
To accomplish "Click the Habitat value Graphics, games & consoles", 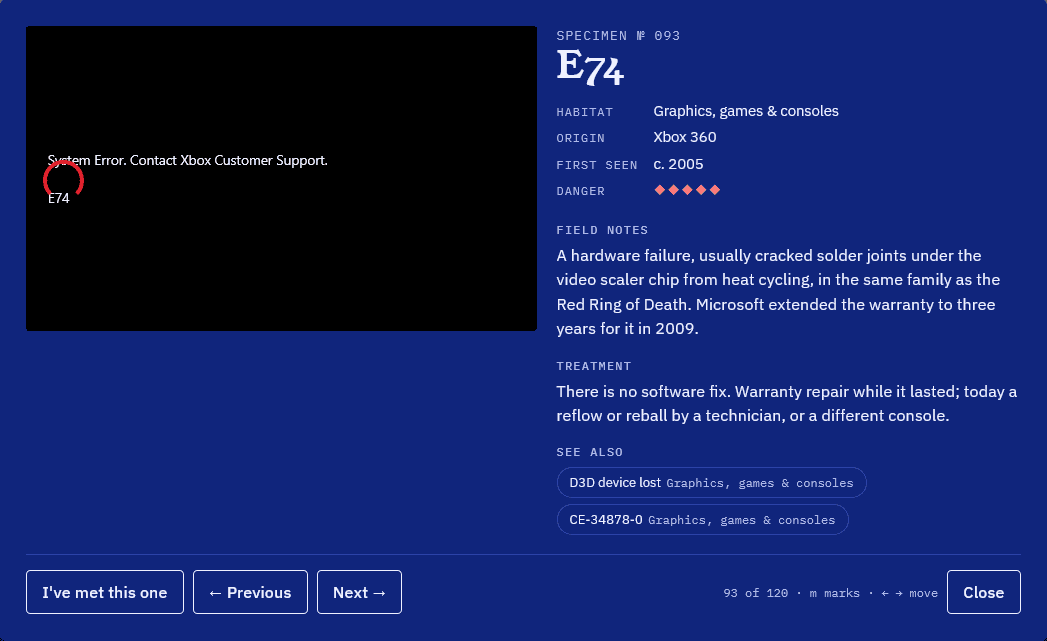I will point(746,111).
